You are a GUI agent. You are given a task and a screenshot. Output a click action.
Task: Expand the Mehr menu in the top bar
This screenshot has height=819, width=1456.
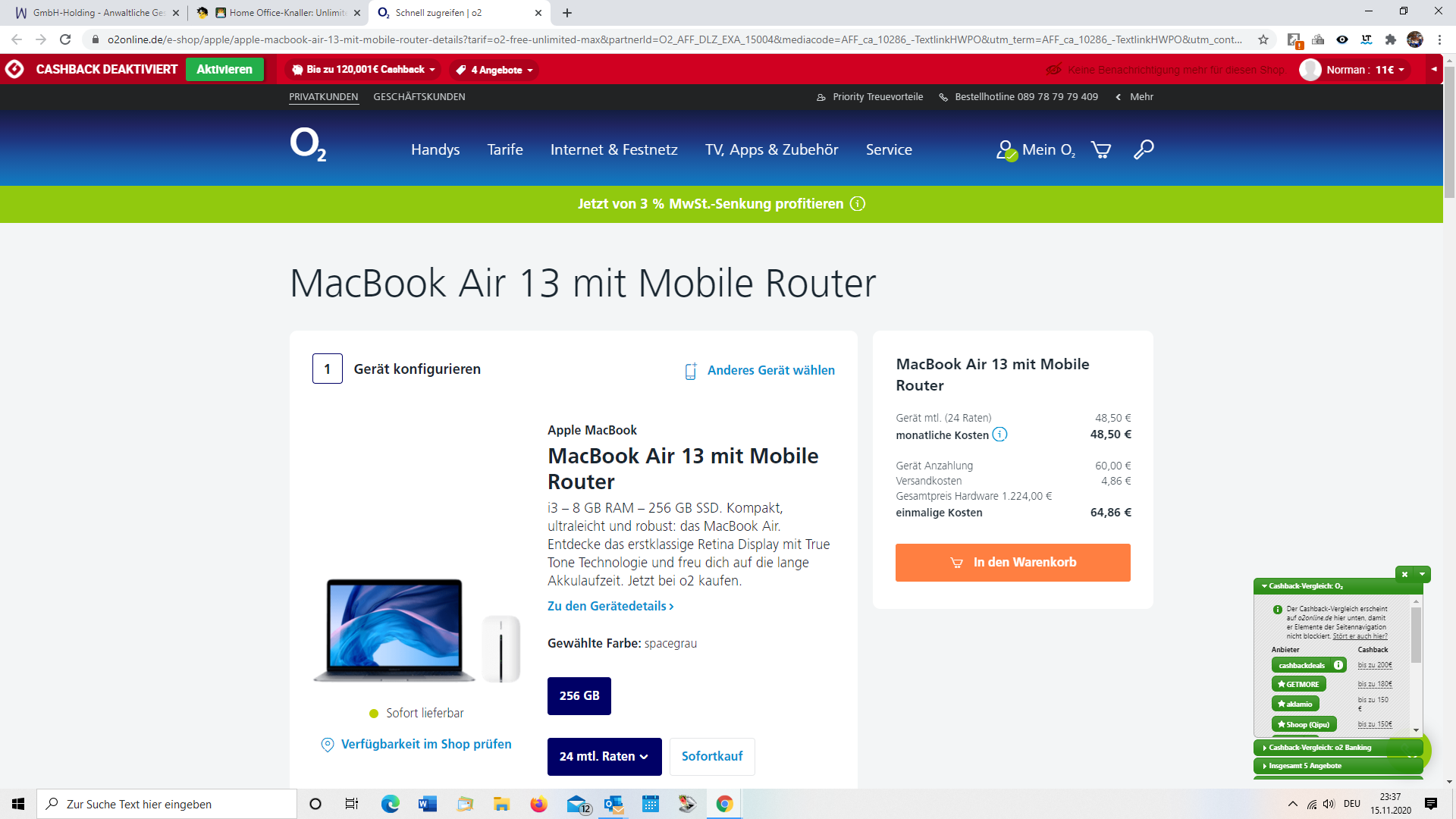coord(1134,97)
